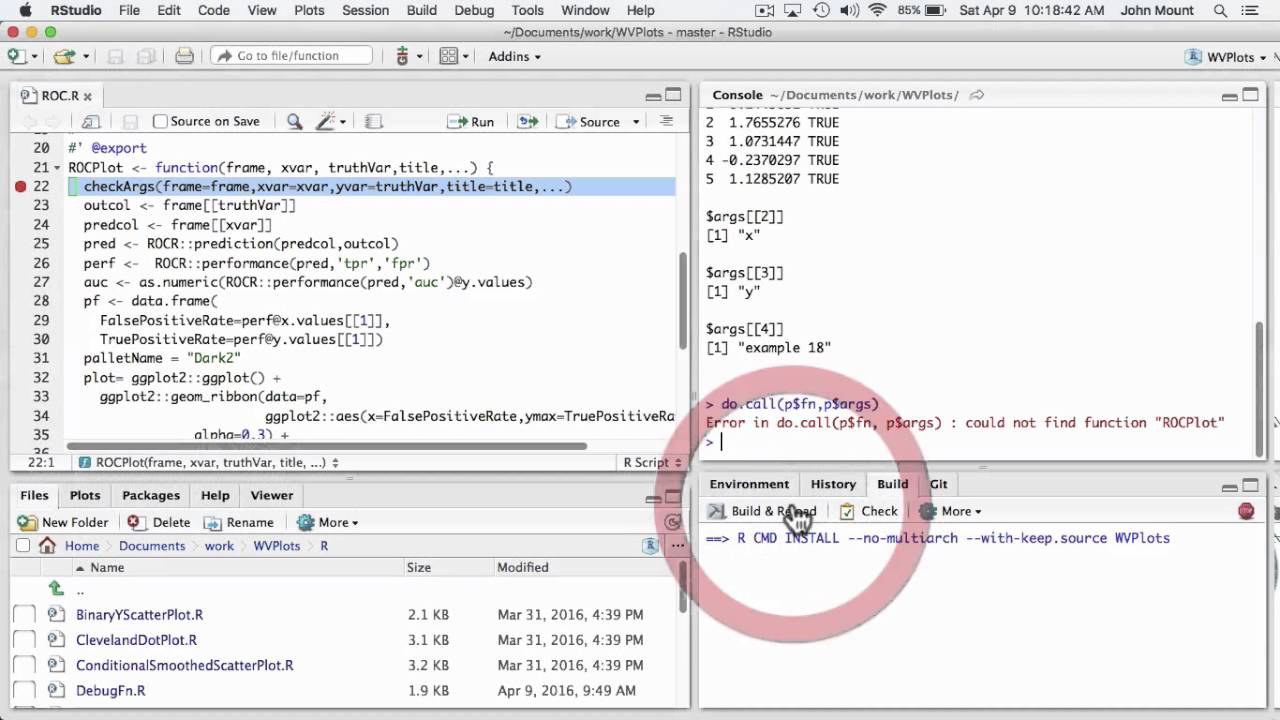This screenshot has height=720, width=1280.
Task: Open the More dropdown in Build pane
Action: click(x=950, y=511)
